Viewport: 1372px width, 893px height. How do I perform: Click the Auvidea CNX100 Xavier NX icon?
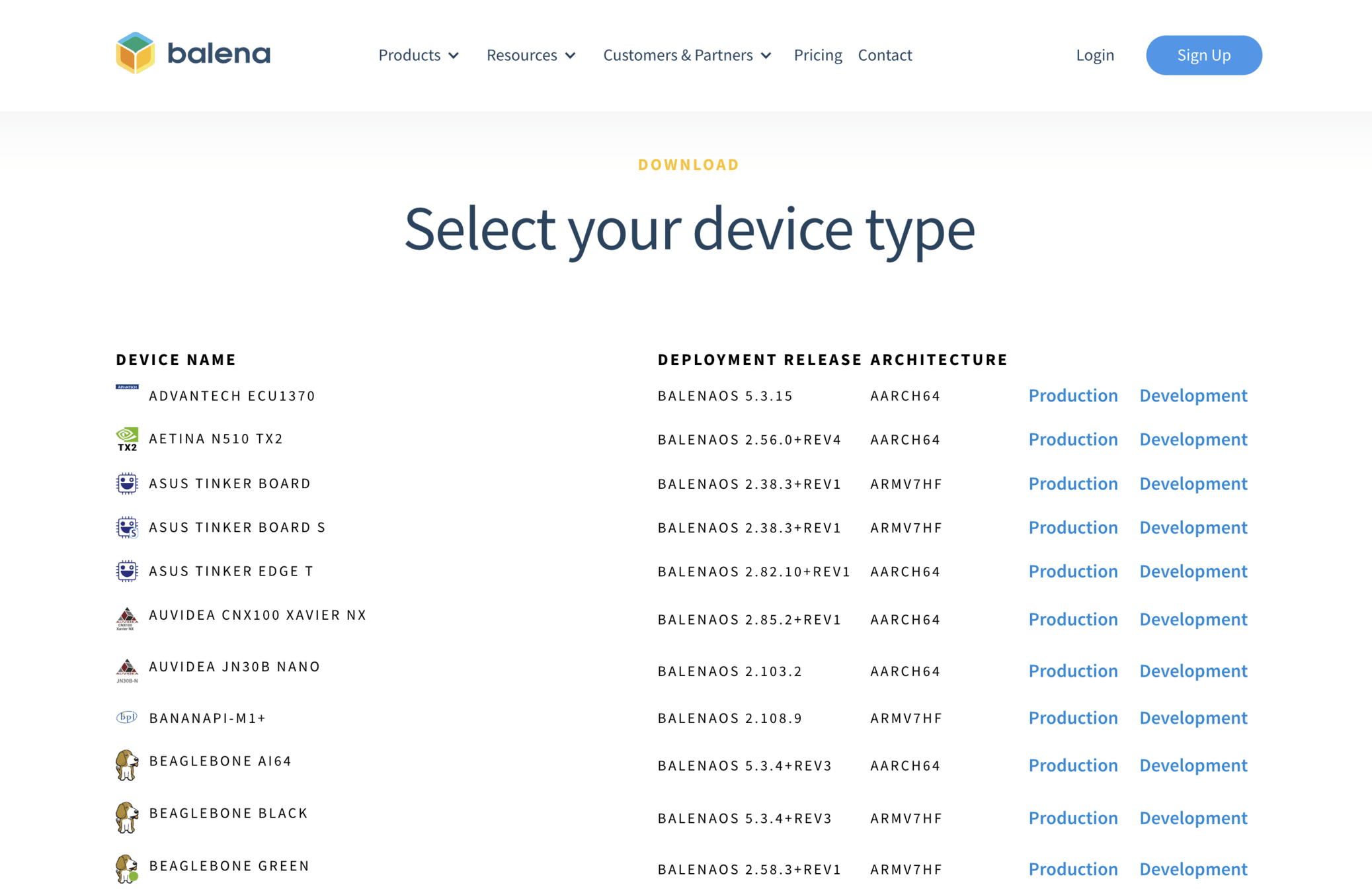127,619
